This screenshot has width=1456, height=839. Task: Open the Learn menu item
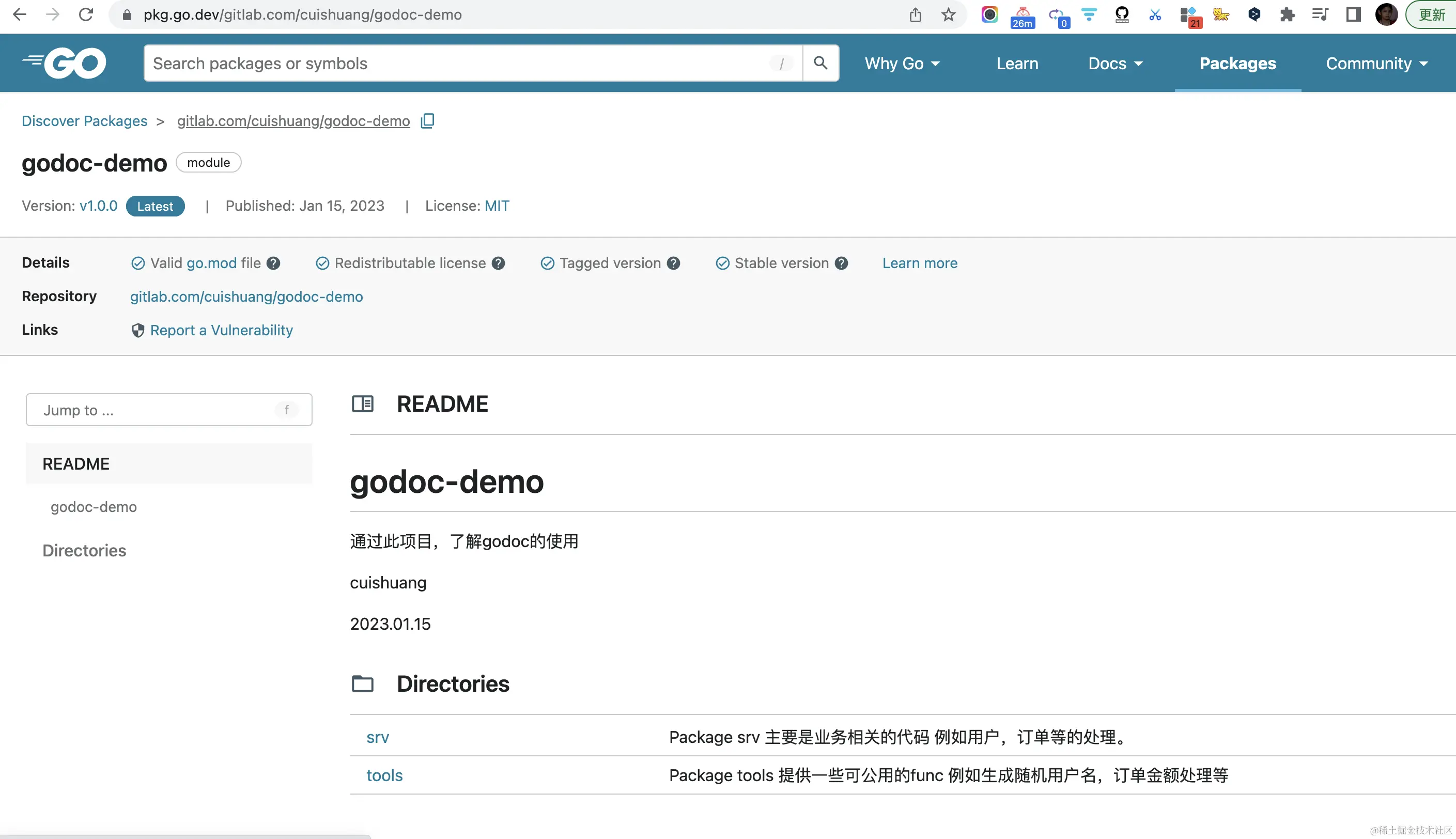tap(1017, 64)
